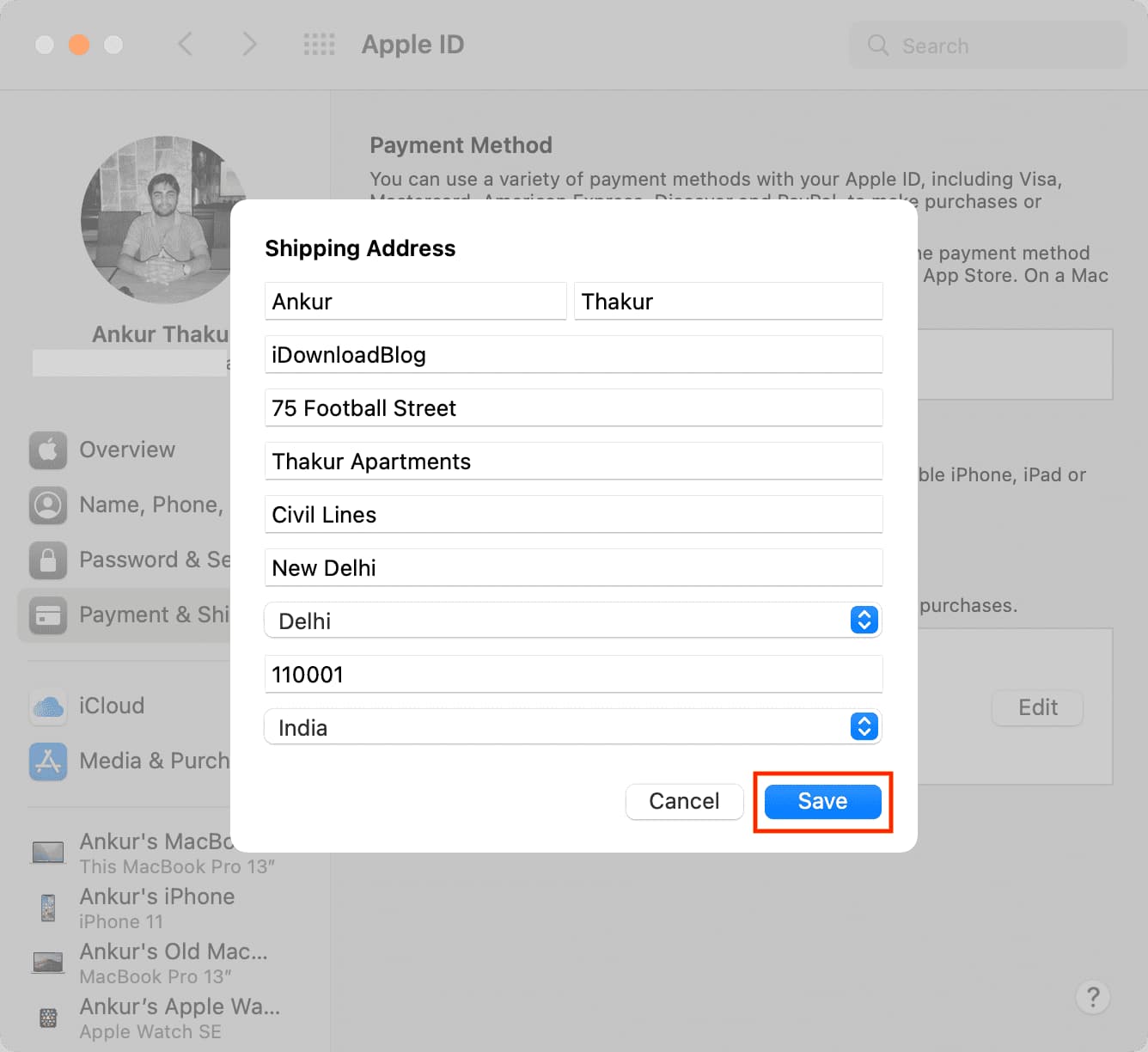The height and width of the screenshot is (1052, 1148).
Task: Click the last name field containing Thakur
Action: coord(728,302)
